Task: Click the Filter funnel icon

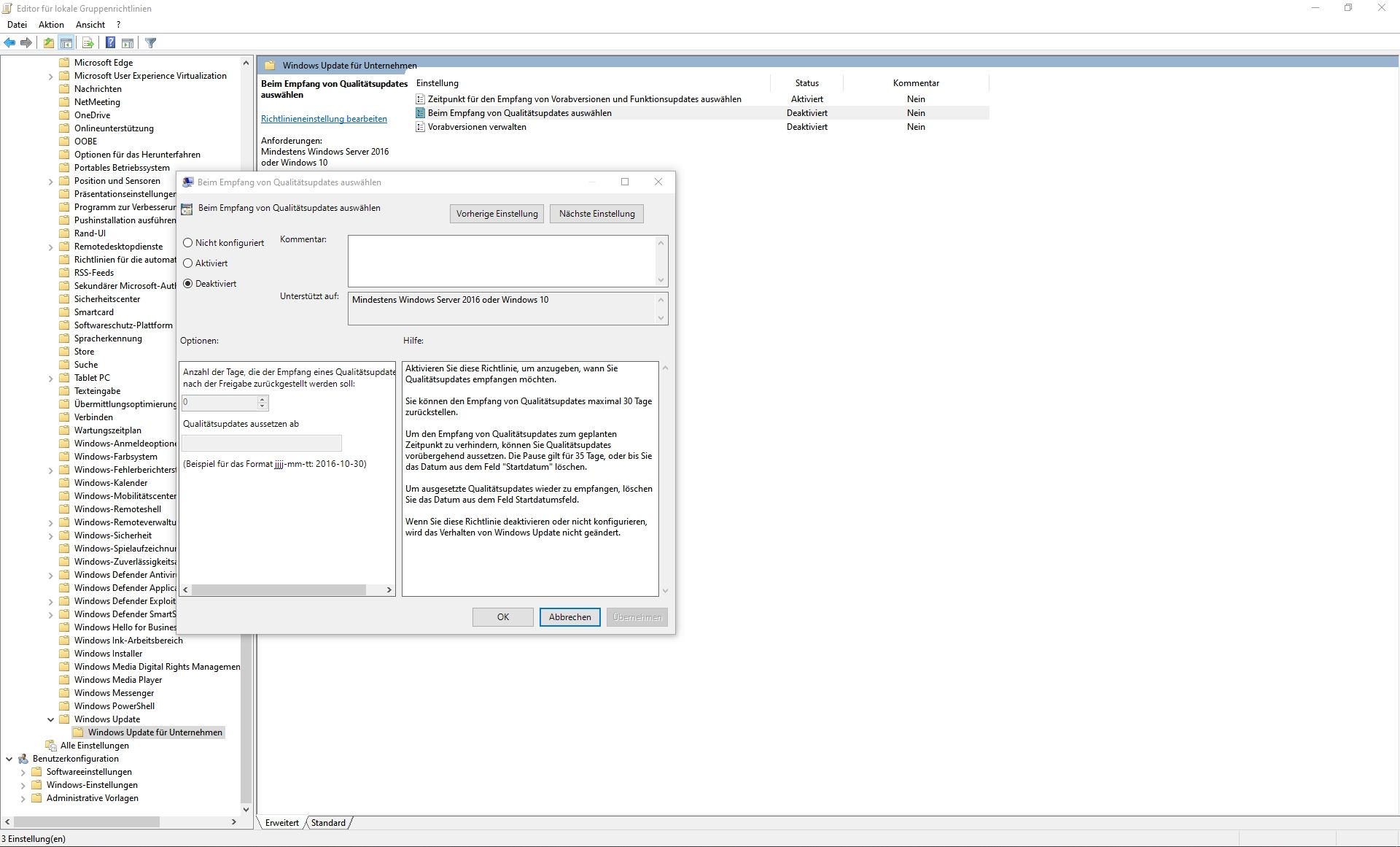Action: click(x=151, y=43)
